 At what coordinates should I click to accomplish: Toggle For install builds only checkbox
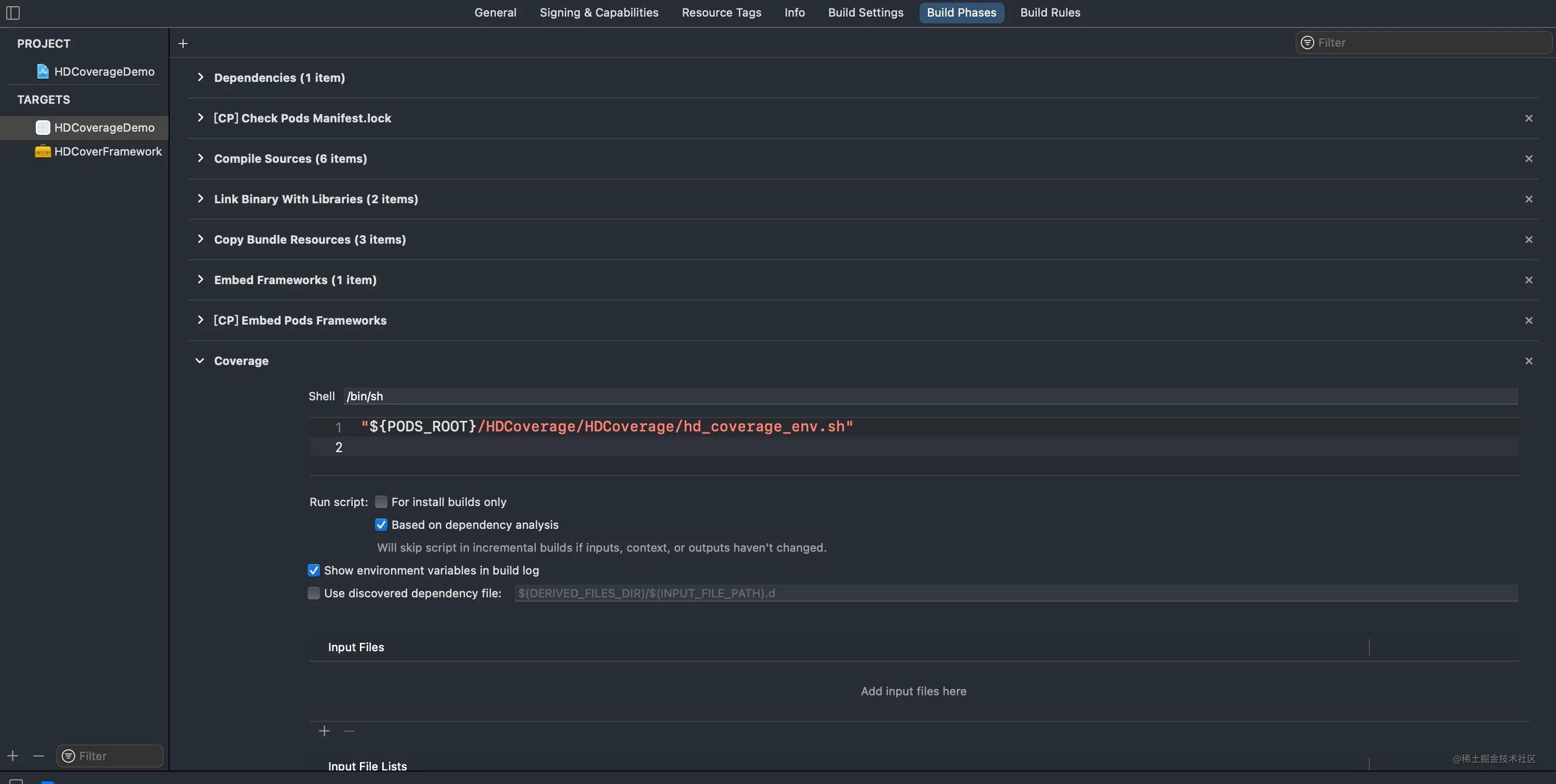point(380,502)
